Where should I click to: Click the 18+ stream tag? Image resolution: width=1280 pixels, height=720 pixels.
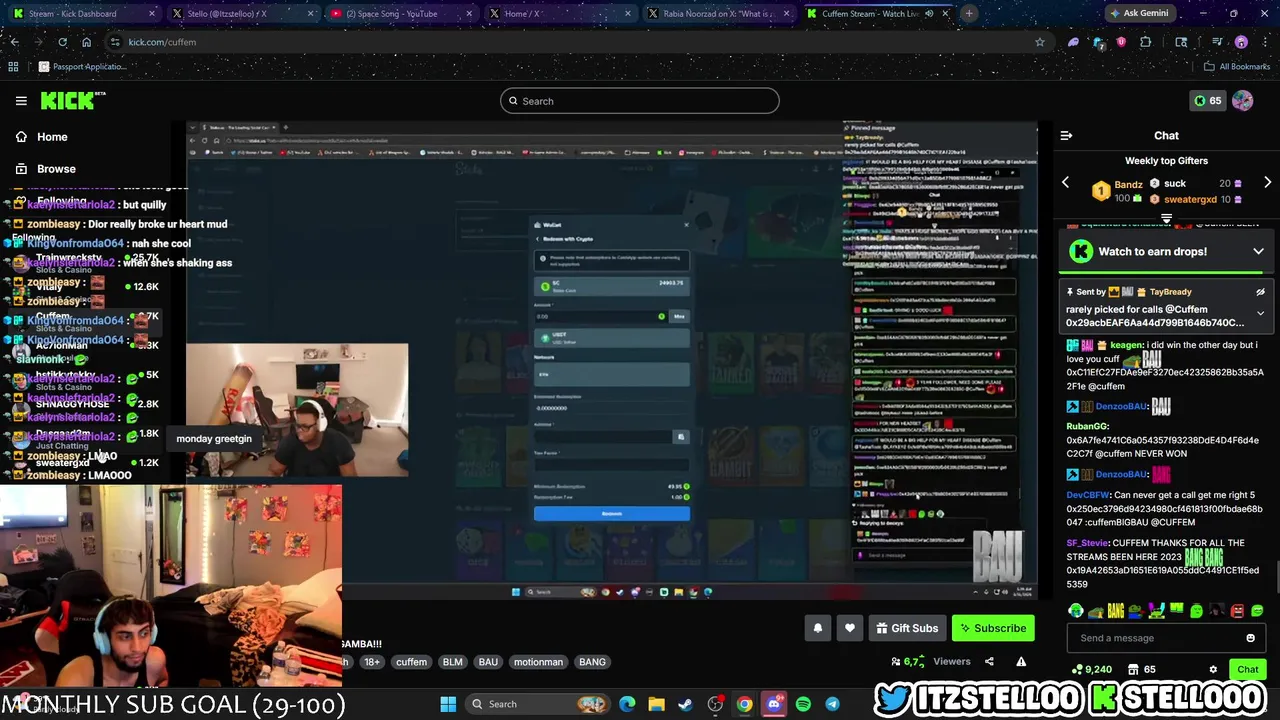[372, 662]
